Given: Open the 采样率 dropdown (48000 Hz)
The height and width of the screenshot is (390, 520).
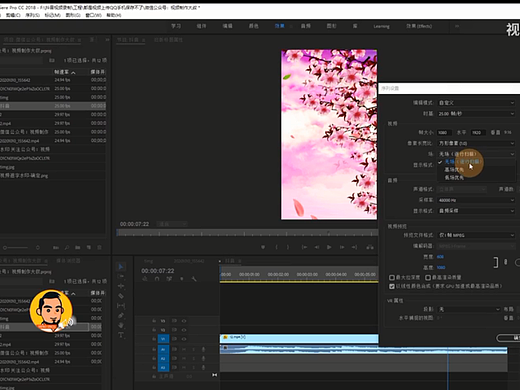Looking at the screenshot, I should pos(476,200).
